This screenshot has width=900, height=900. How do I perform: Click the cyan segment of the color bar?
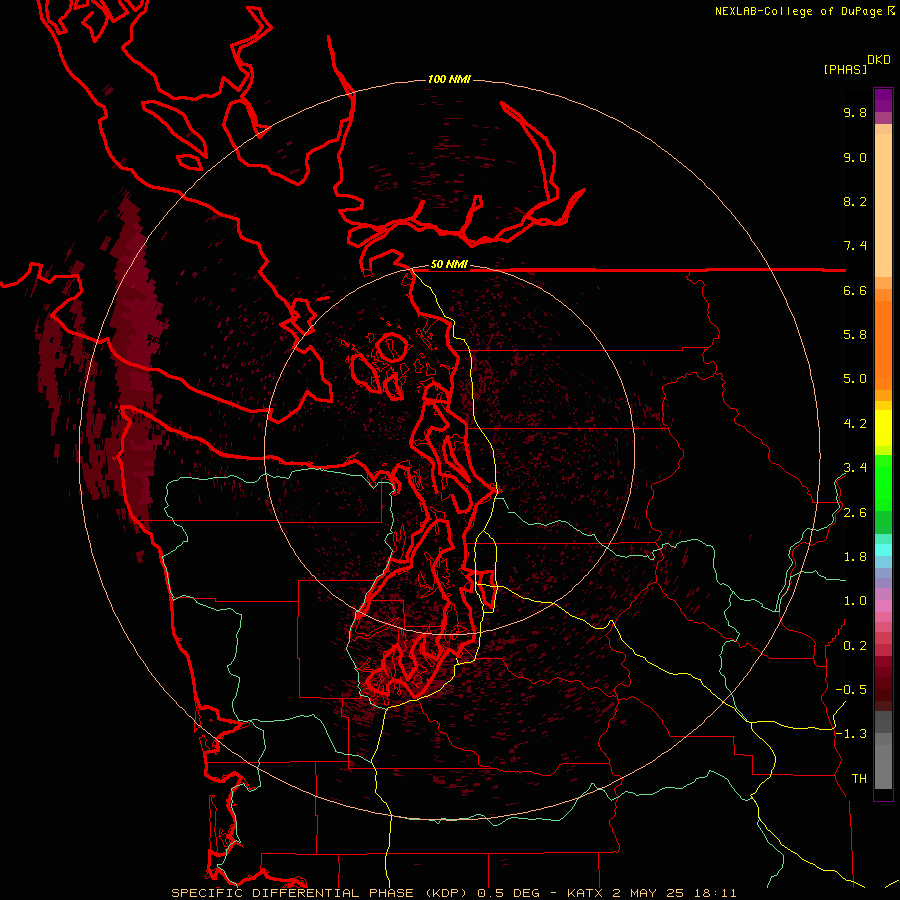883,550
